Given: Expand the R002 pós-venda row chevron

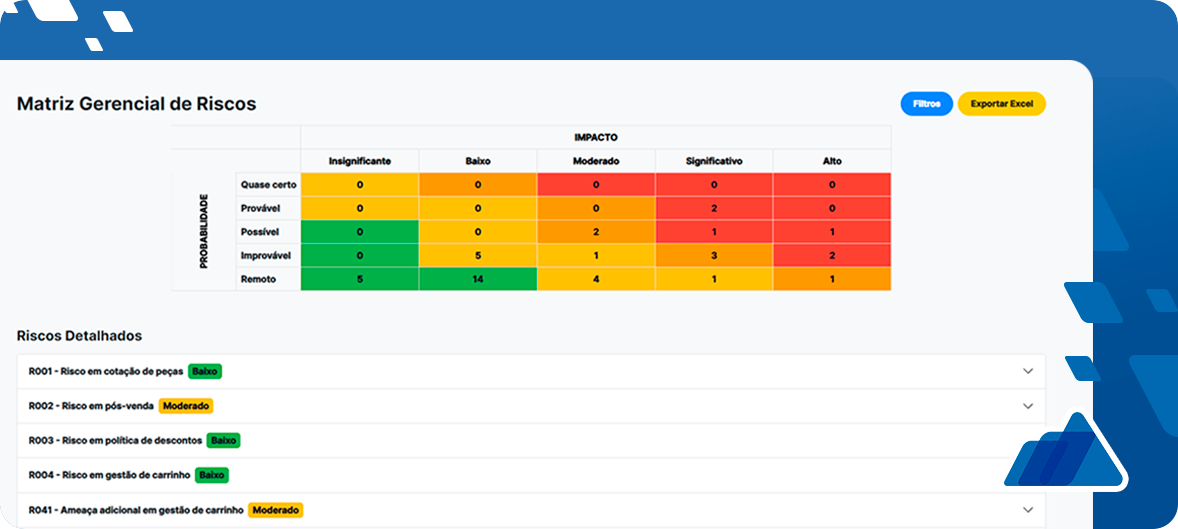Looking at the screenshot, I should point(1027,406).
